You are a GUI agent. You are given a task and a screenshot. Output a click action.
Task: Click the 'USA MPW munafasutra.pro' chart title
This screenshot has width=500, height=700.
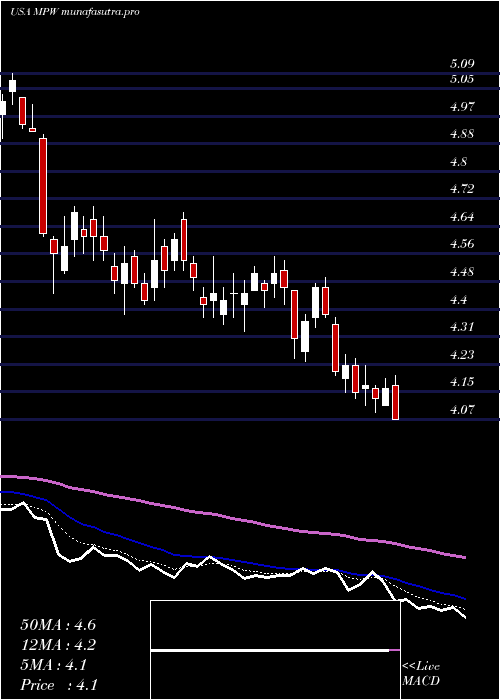coord(75,12)
